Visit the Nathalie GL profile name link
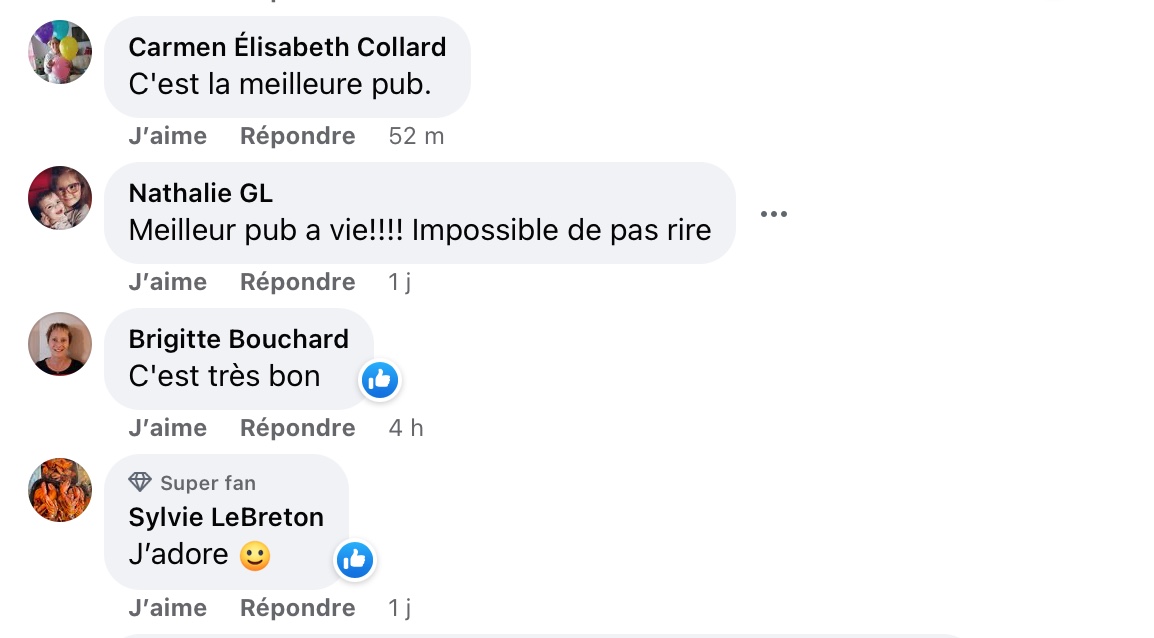1154x638 pixels. pyautogui.click(x=200, y=193)
